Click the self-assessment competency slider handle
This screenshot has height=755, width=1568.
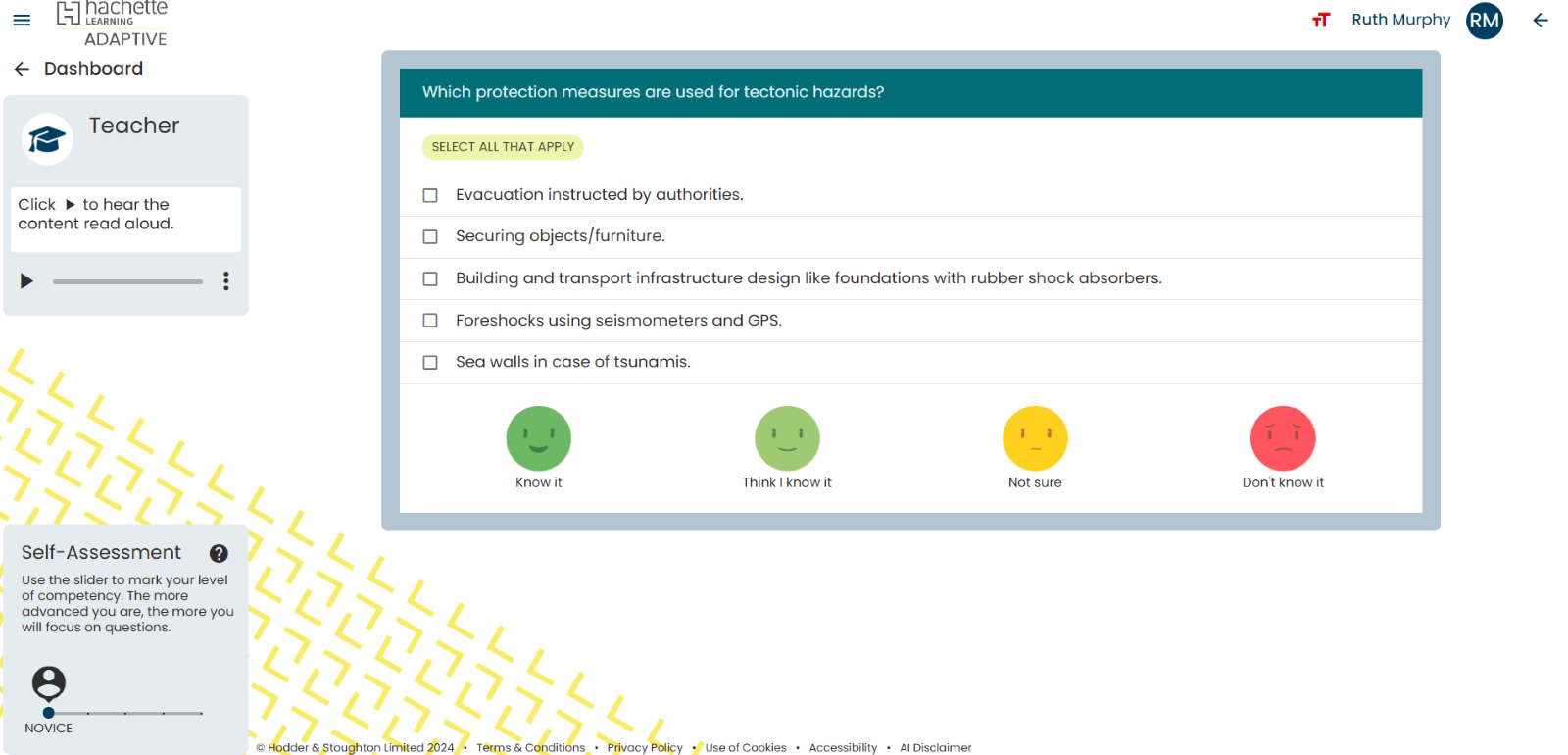(49, 713)
